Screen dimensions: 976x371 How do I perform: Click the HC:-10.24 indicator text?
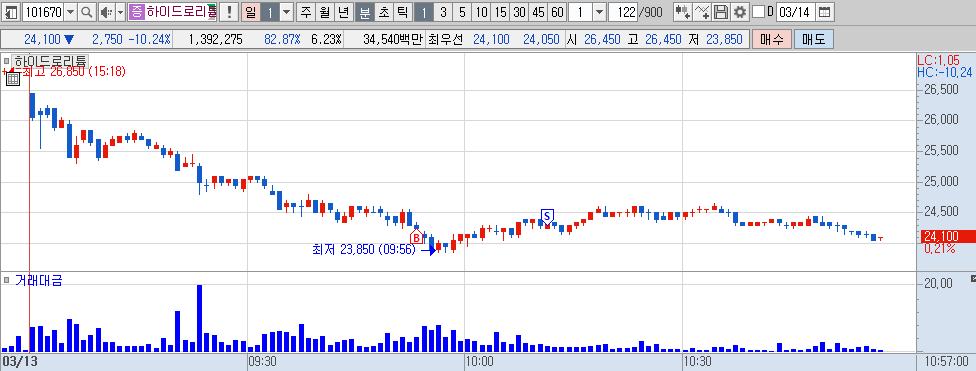click(944, 72)
